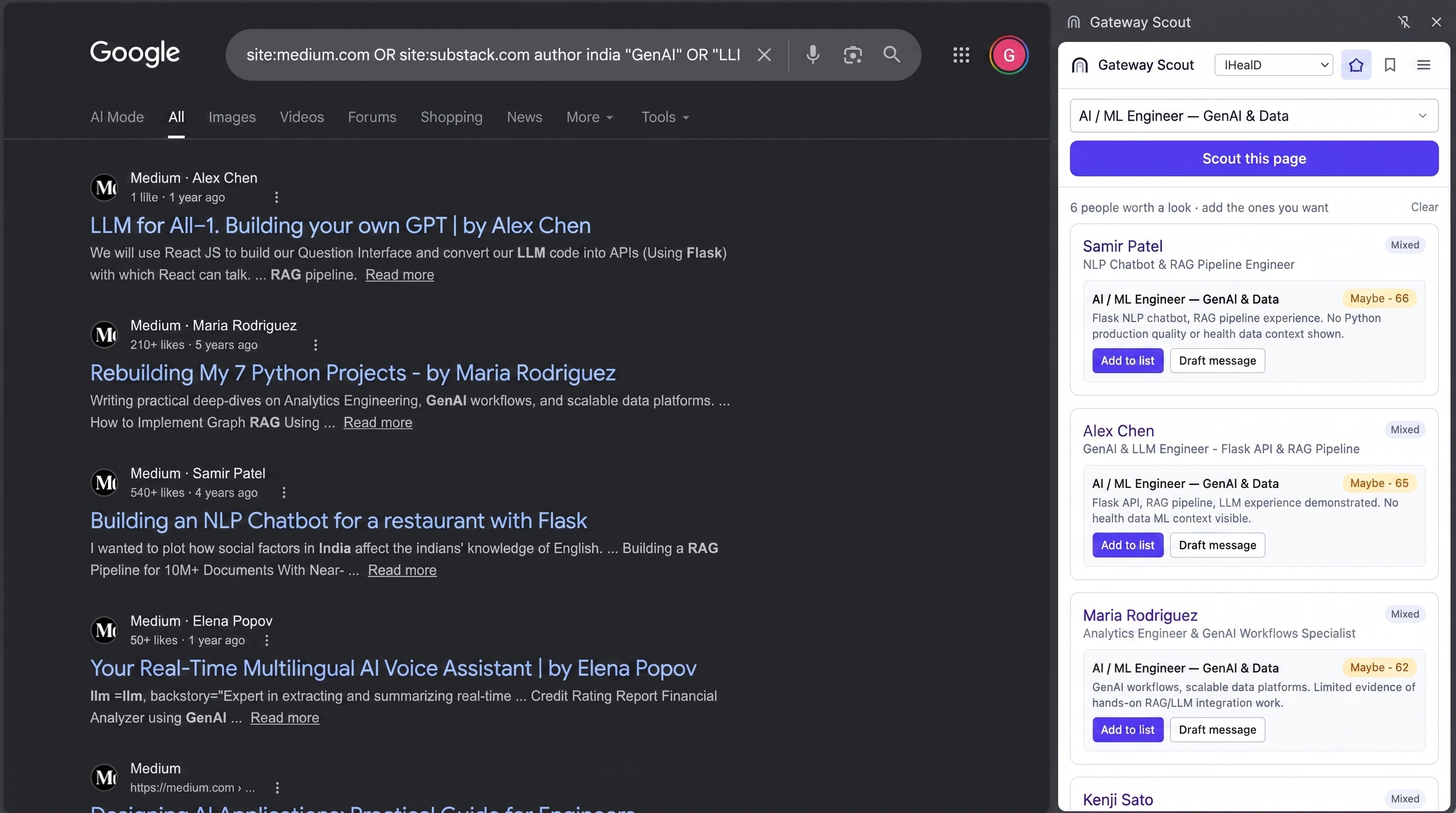Open the saved bookmarks in Gateway Scout
This screenshot has width=1456, height=813.
coord(1390,65)
